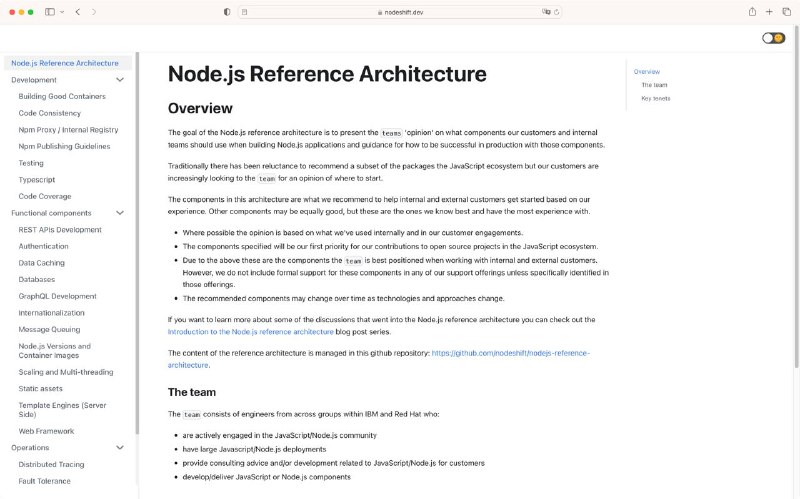Jump to Overview in table of contents
Viewport: 800px width, 499px height.
pos(646,72)
